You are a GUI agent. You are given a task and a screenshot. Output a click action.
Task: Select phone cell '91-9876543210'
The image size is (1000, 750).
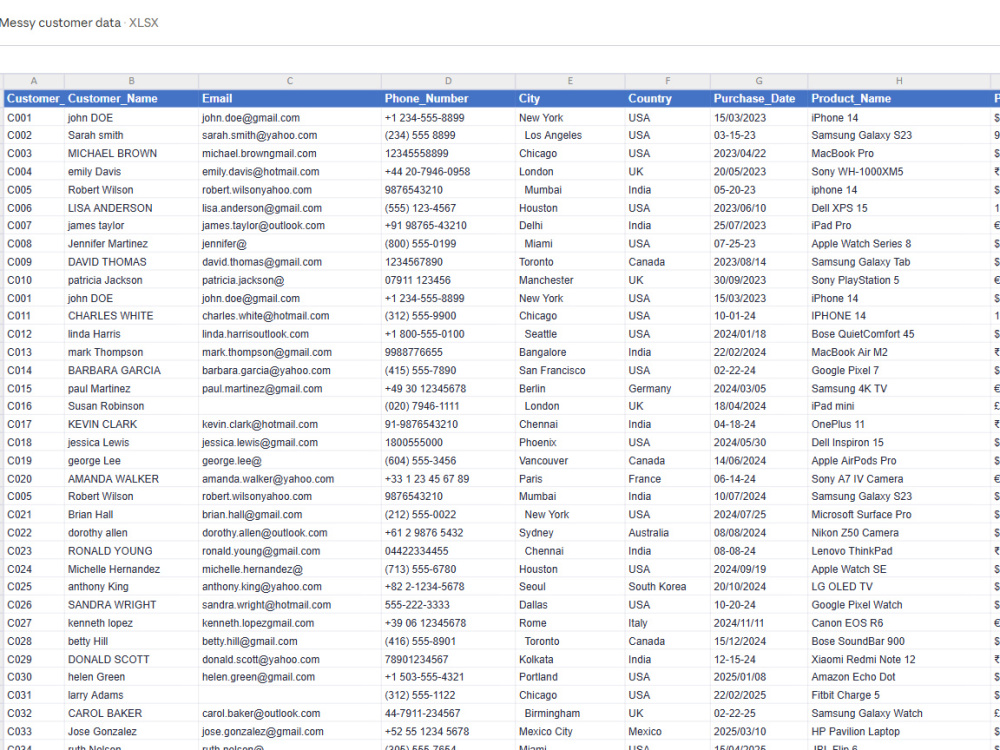(x=448, y=424)
